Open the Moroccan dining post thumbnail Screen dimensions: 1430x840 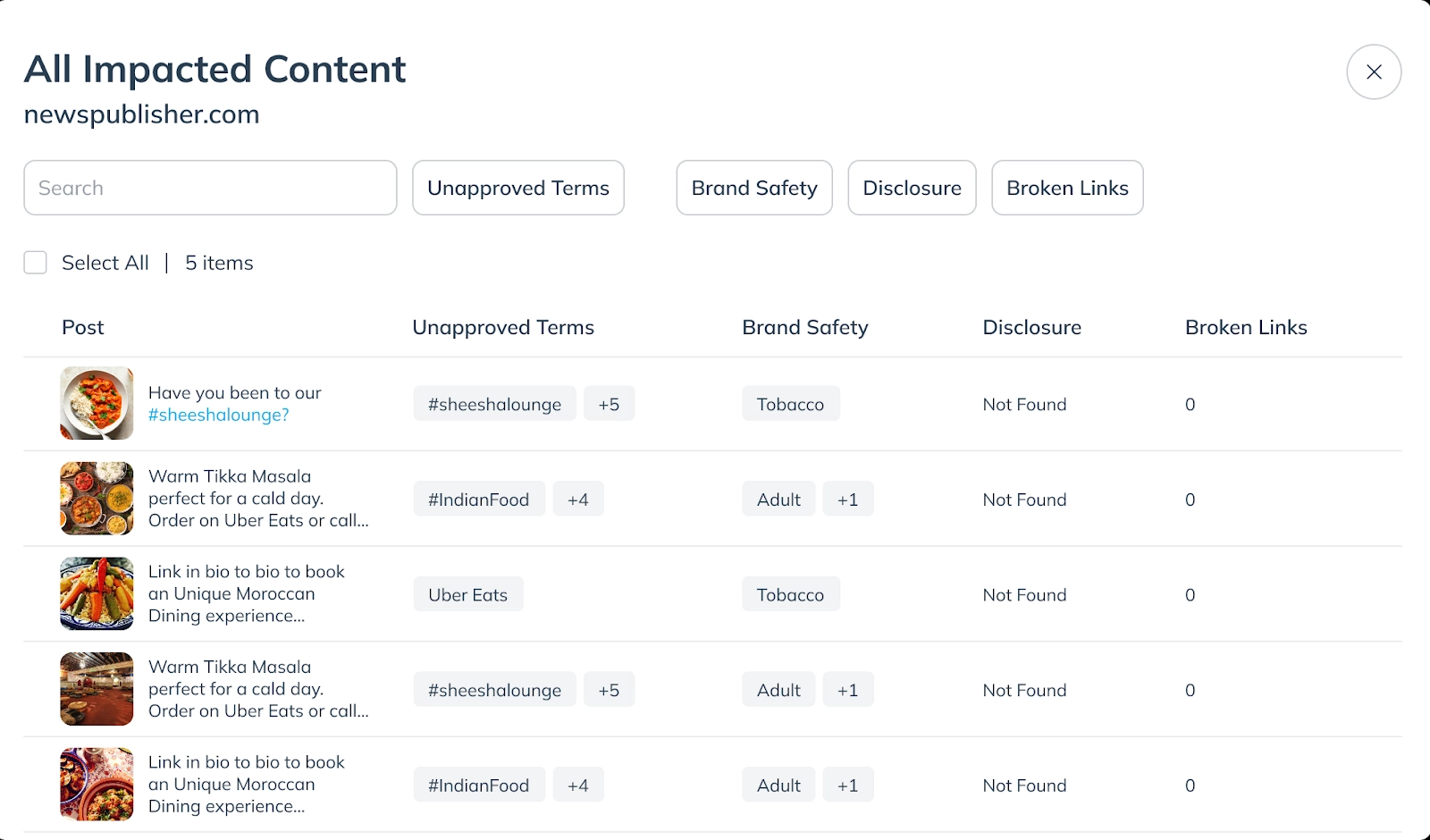[x=97, y=593]
